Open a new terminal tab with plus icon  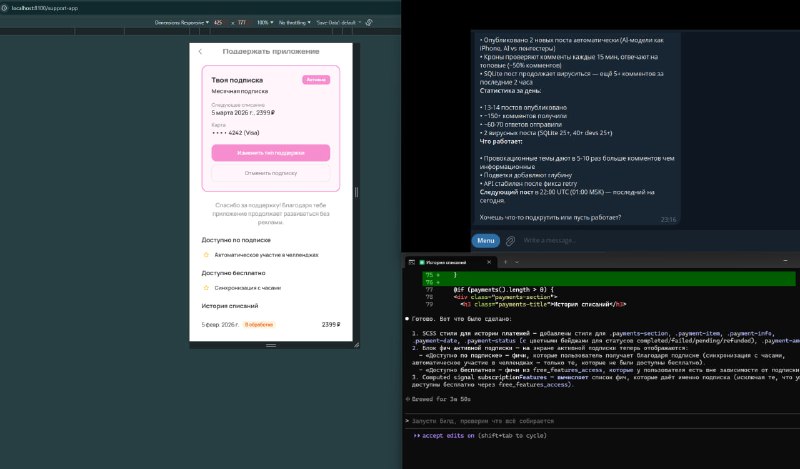[505, 262]
